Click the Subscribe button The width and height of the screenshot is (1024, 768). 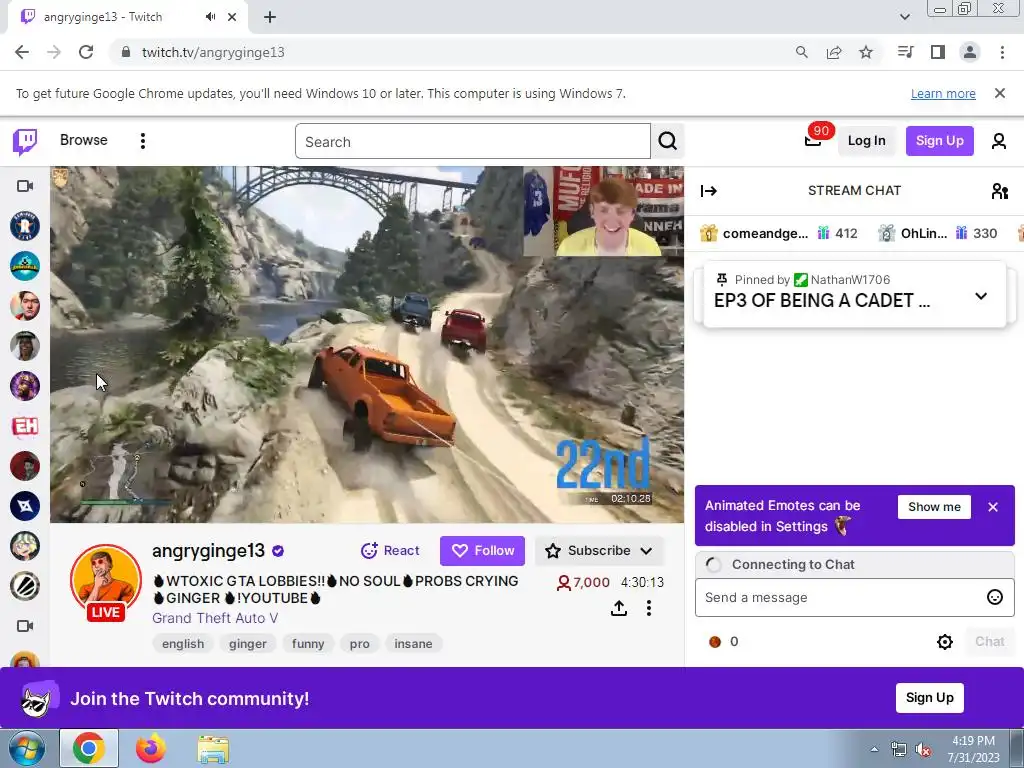click(x=588, y=551)
